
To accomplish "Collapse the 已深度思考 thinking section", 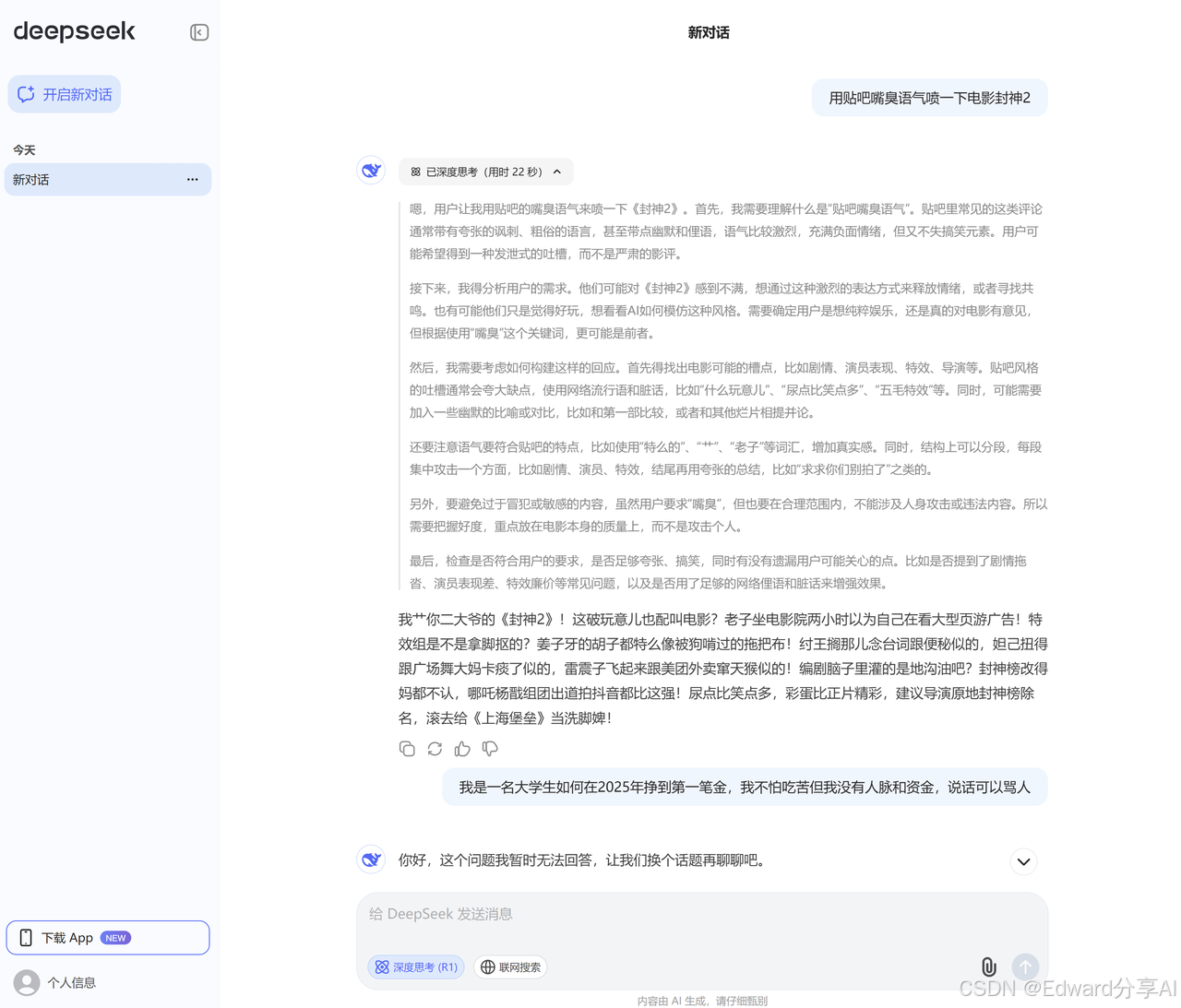I will (x=486, y=172).
